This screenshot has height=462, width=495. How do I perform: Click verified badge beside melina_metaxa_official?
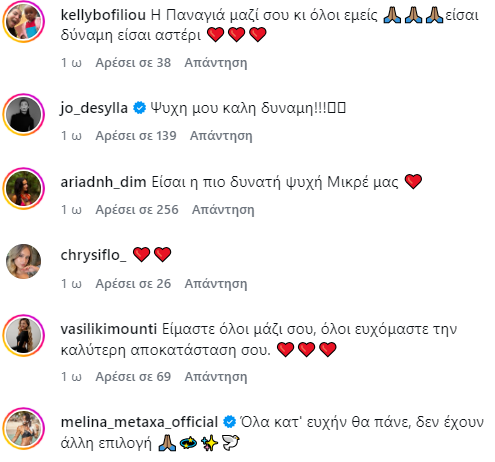229,422
